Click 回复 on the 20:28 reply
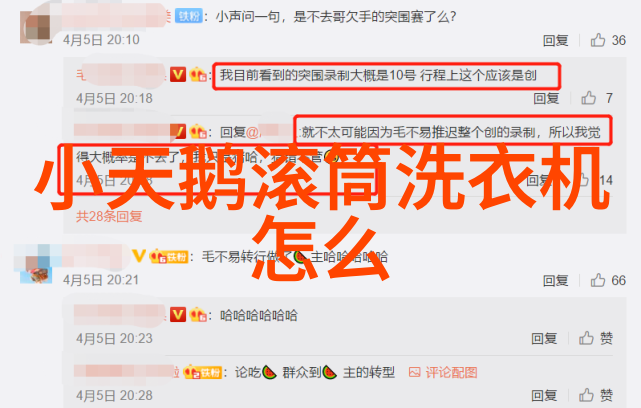The image size is (641, 408). point(544,396)
